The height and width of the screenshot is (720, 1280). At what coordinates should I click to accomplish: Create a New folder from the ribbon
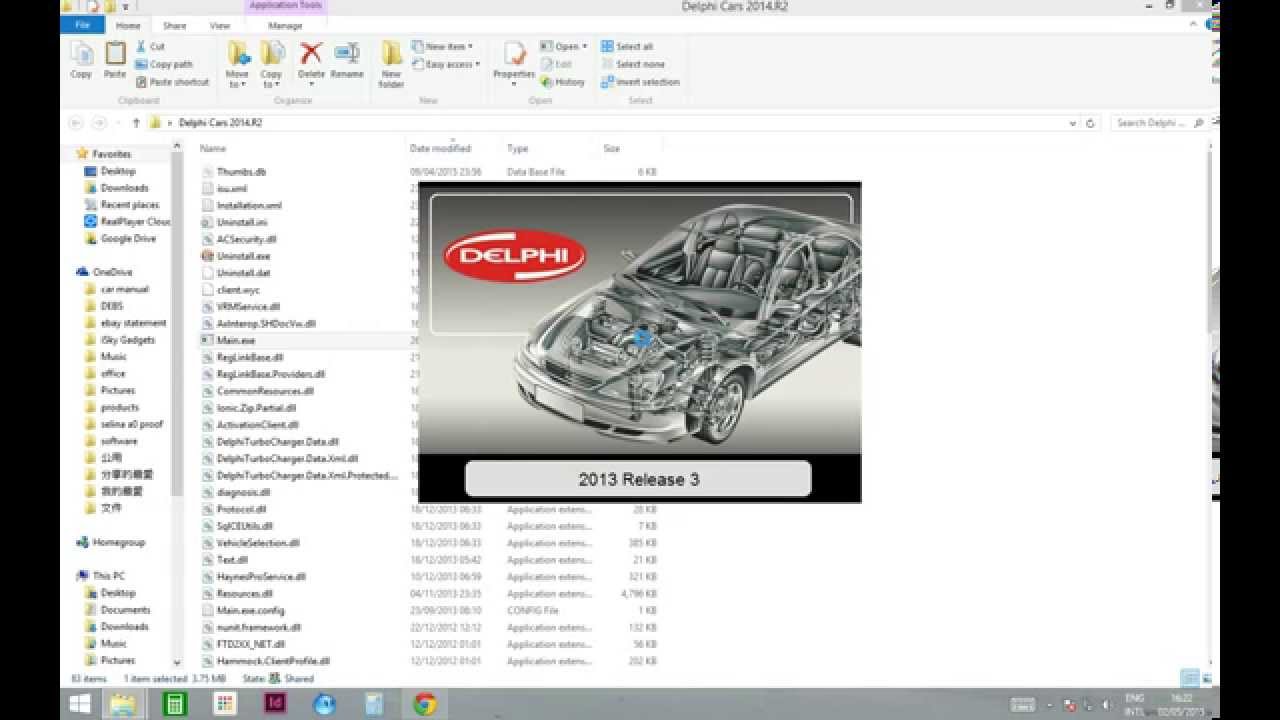coord(391,65)
